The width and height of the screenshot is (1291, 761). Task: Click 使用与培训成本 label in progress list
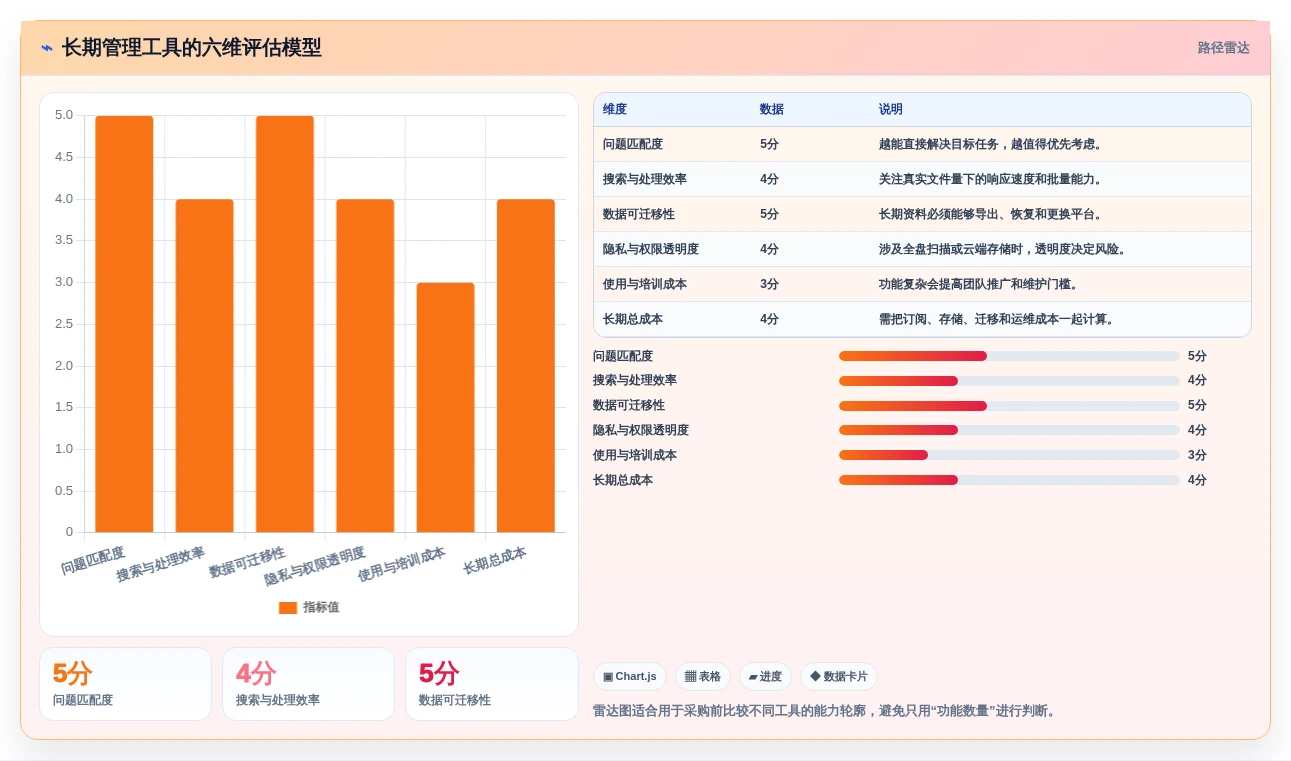635,455
